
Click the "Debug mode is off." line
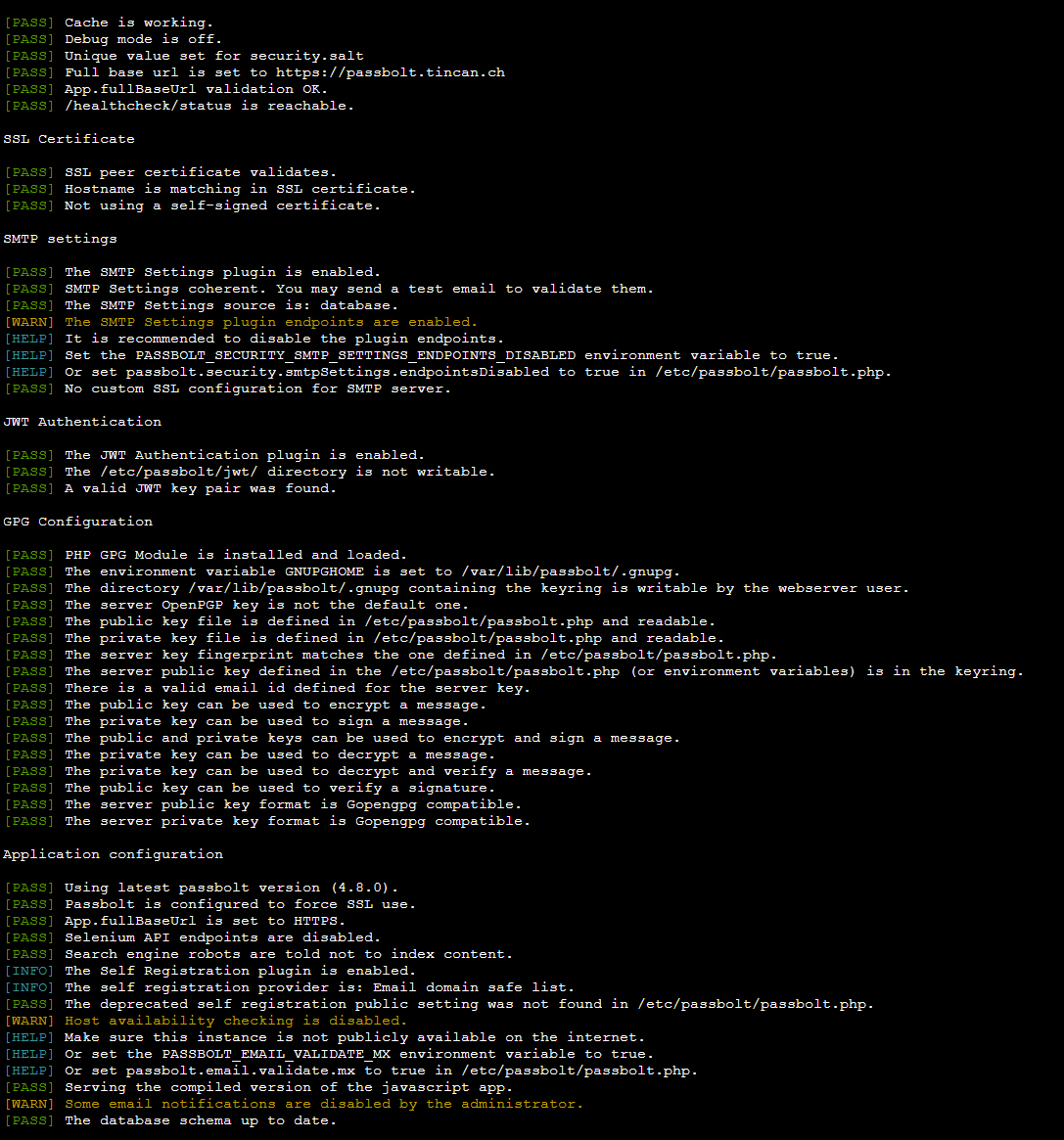pyautogui.click(x=143, y=39)
